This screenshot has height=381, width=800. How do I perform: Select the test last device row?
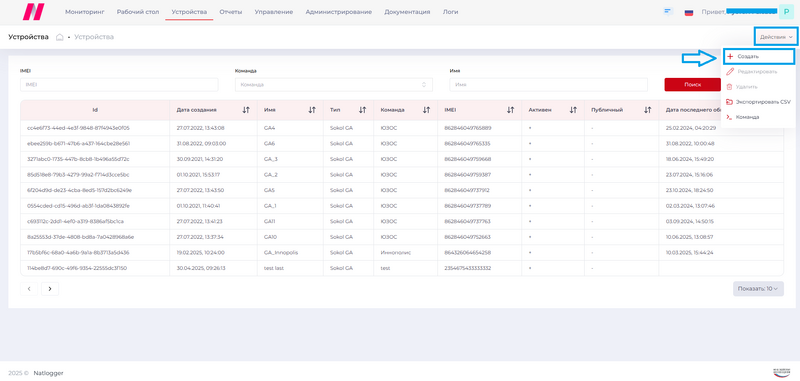point(402,268)
